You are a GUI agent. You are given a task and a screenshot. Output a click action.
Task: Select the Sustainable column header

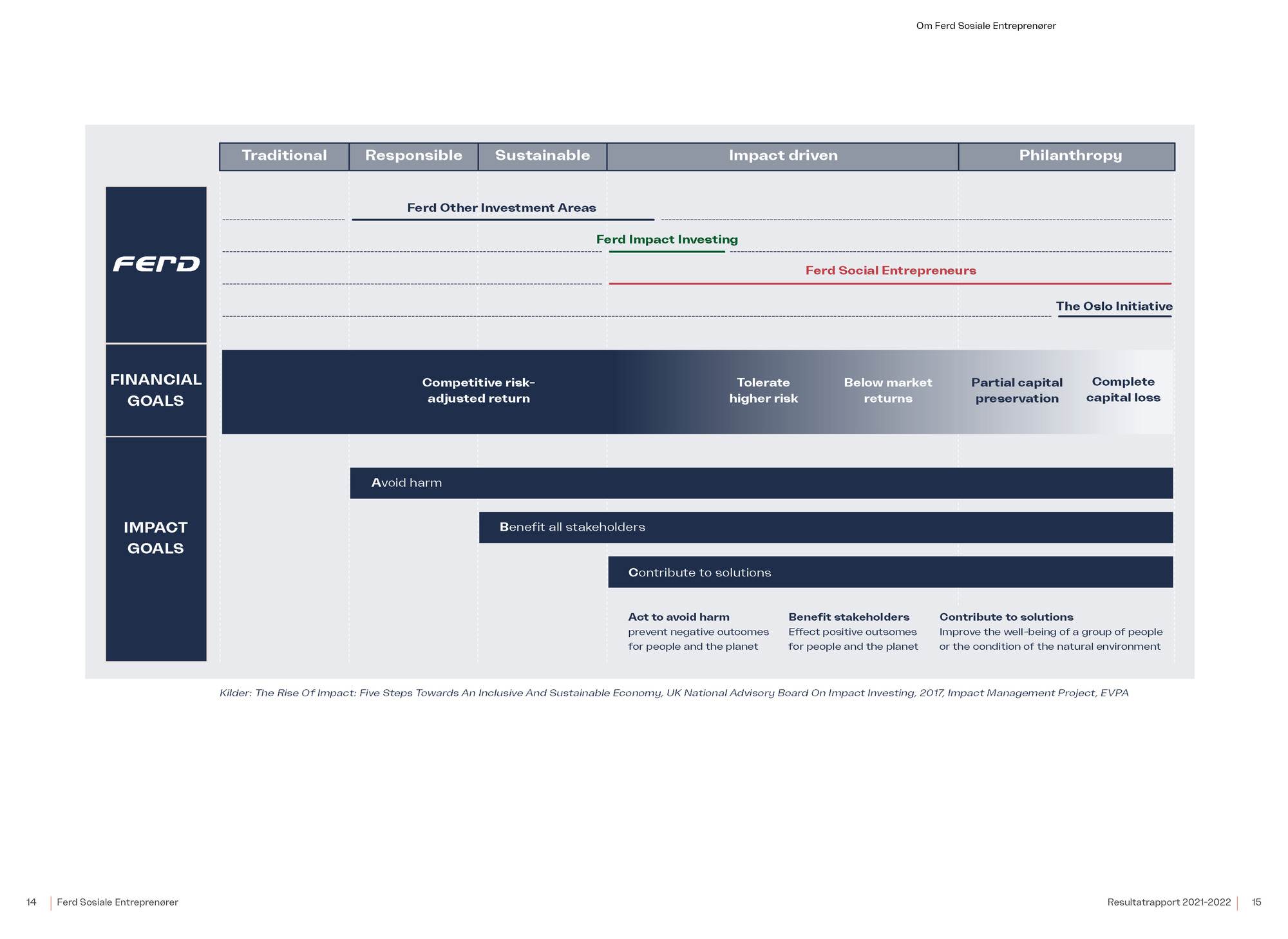click(542, 156)
